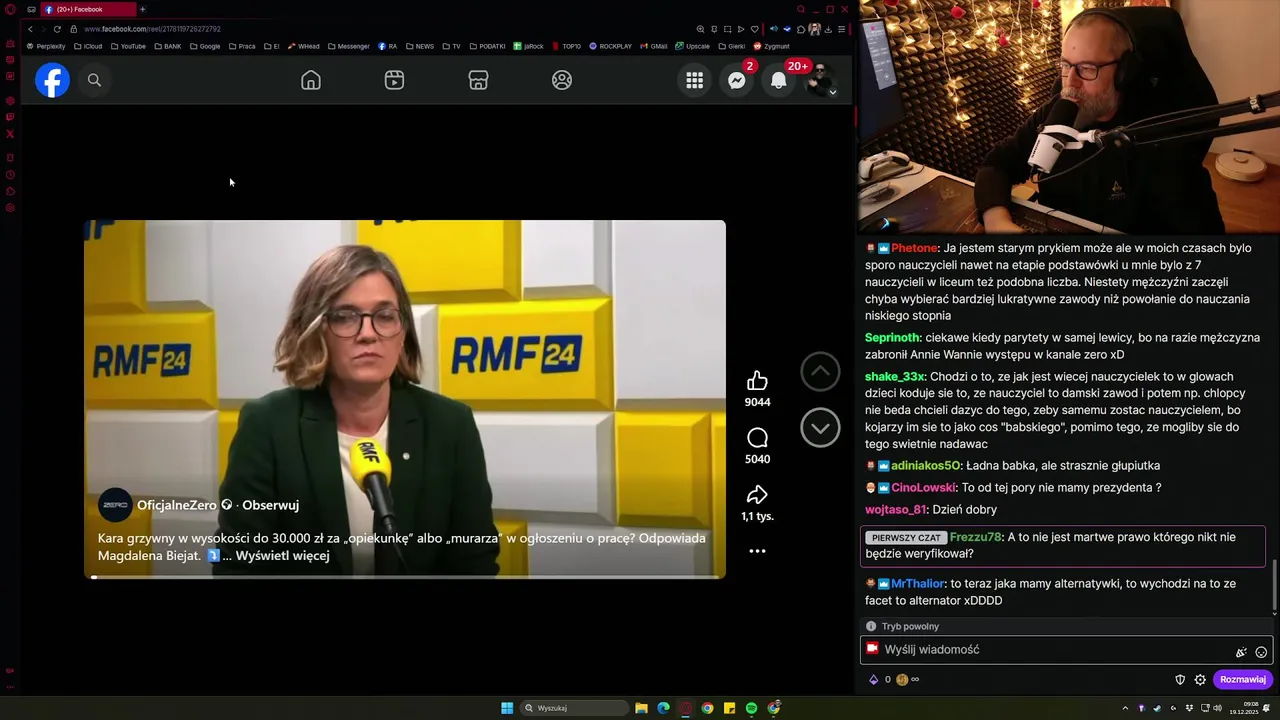This screenshot has width=1280, height=720.
Task: Open the Zygmunt bookmark
Action: 771,46
